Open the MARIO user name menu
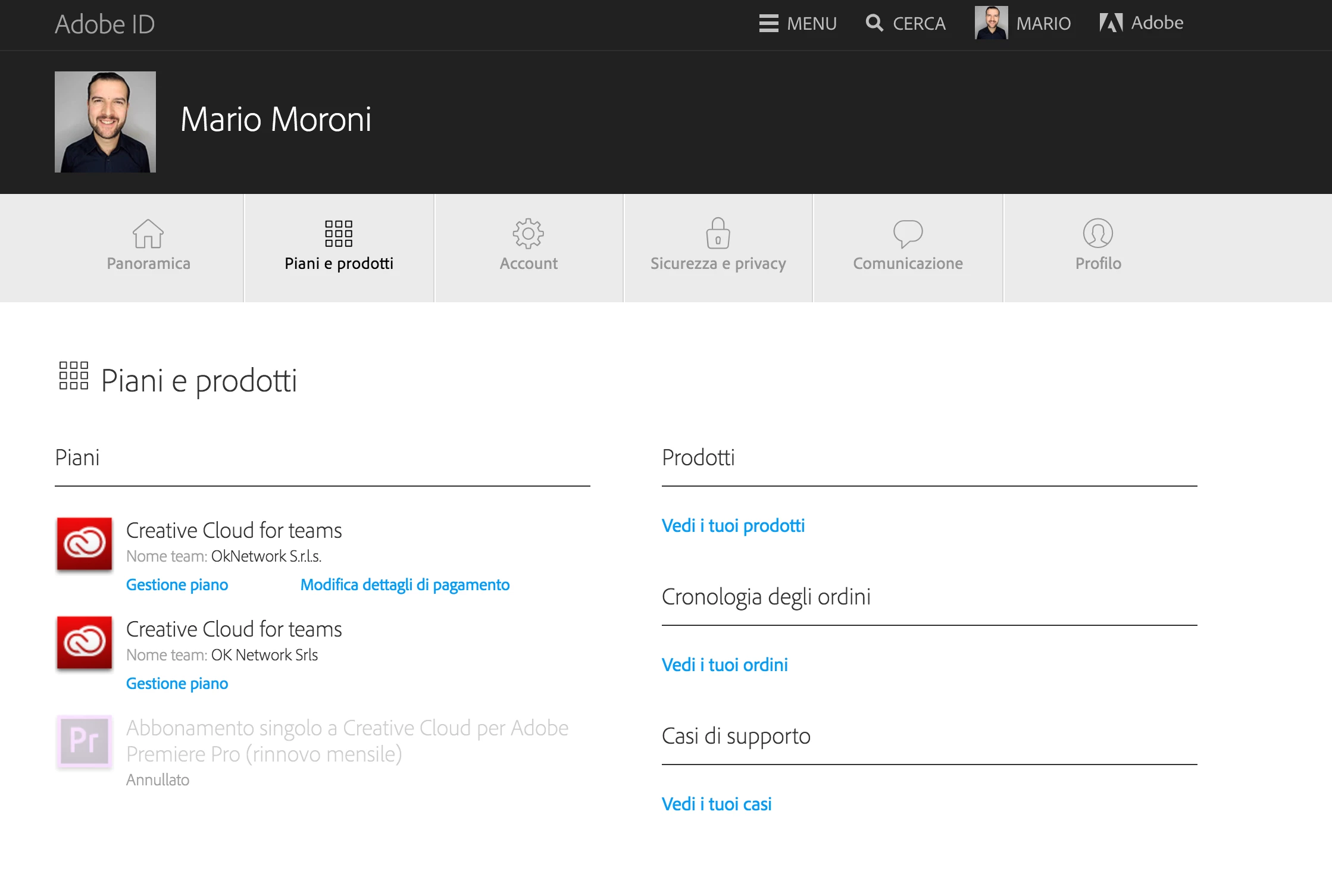This screenshot has width=1332, height=896. [1043, 23]
